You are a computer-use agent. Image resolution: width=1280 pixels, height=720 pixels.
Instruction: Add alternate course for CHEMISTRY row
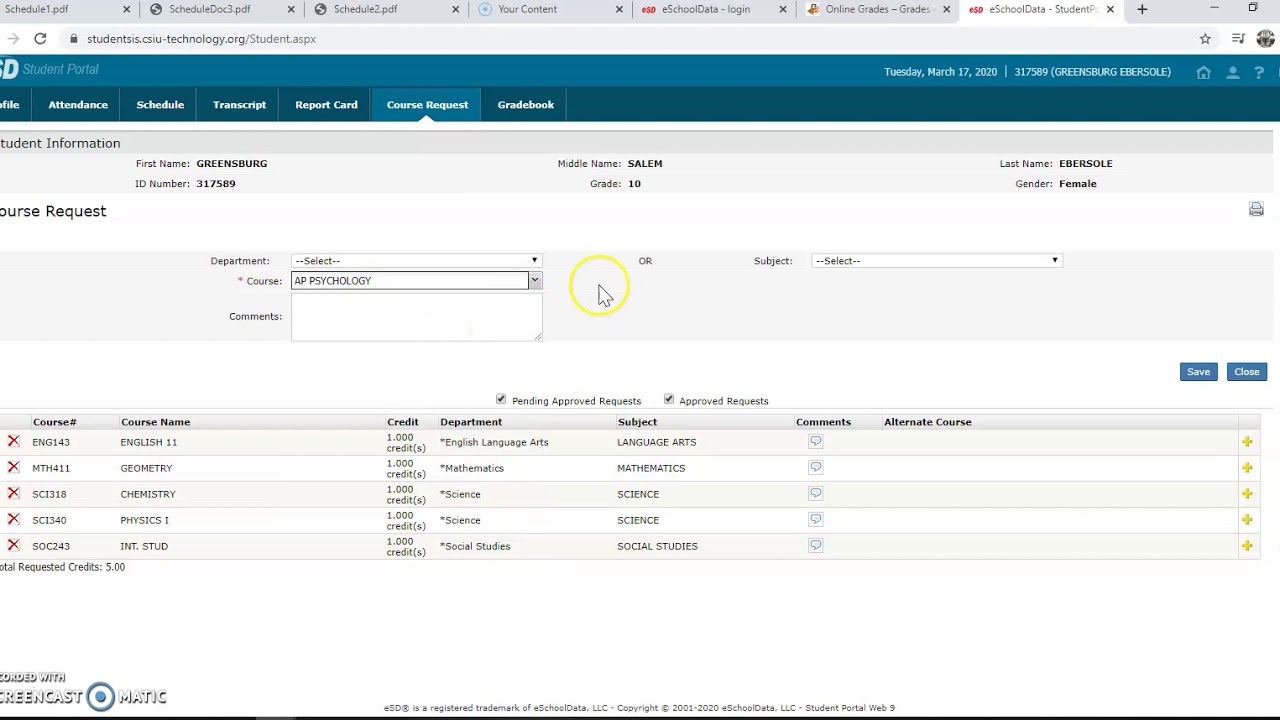coord(1247,494)
